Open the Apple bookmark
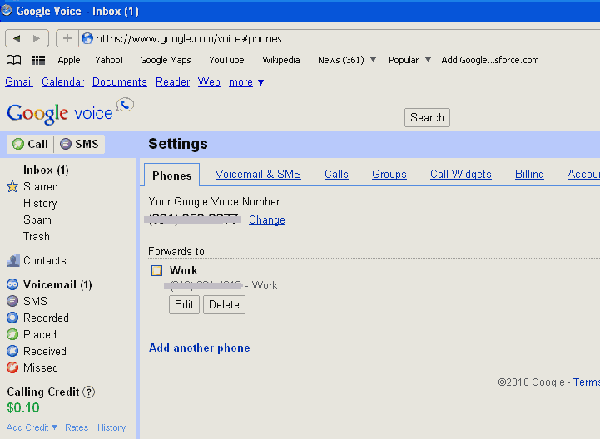 coord(69,60)
